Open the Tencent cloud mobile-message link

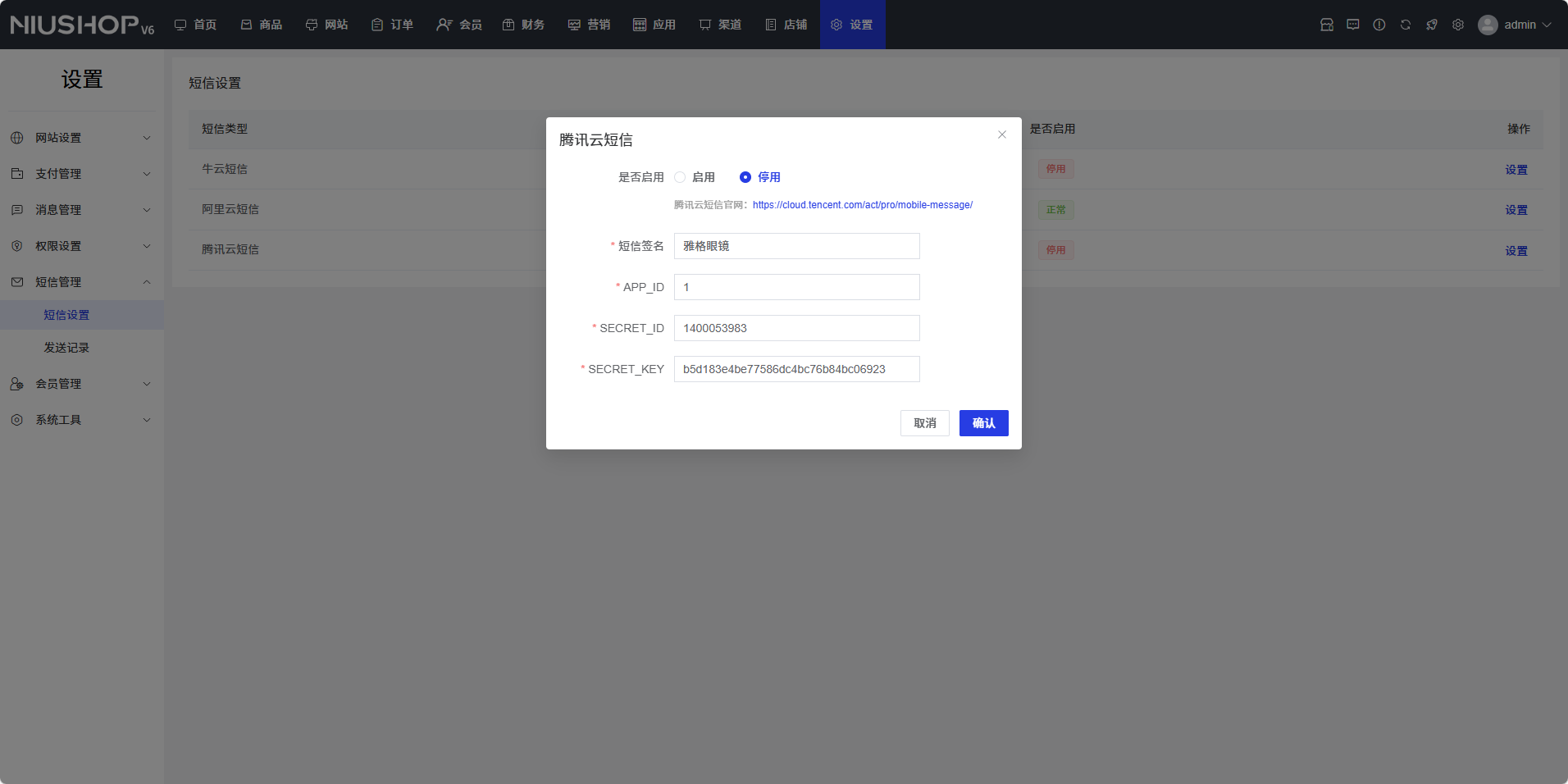(862, 205)
